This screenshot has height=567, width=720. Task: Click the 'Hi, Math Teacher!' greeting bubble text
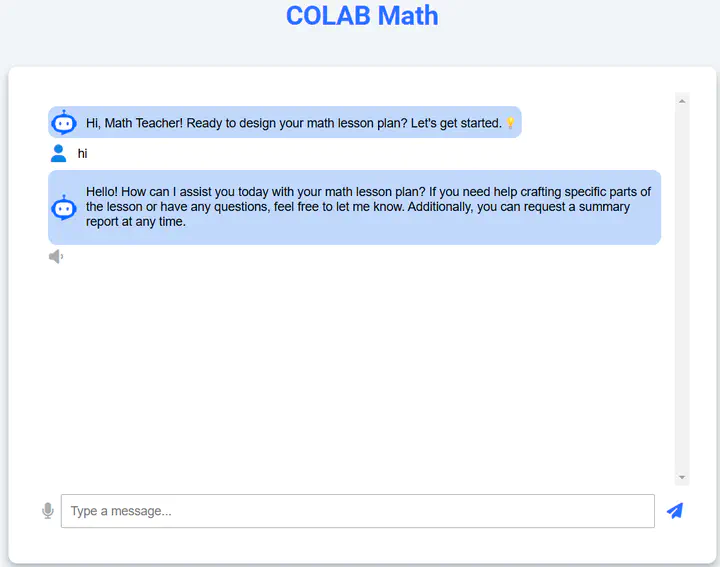click(x=294, y=123)
